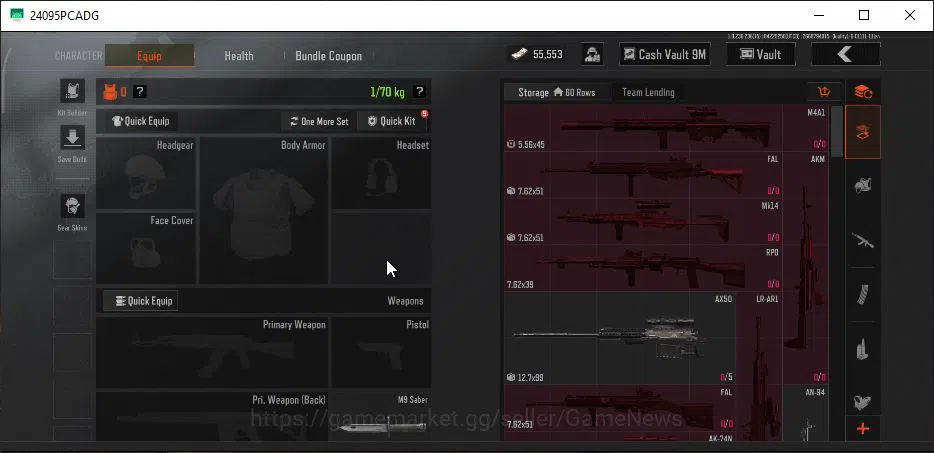Select the Pistol slot
This screenshot has height=453, width=934.
(381, 352)
